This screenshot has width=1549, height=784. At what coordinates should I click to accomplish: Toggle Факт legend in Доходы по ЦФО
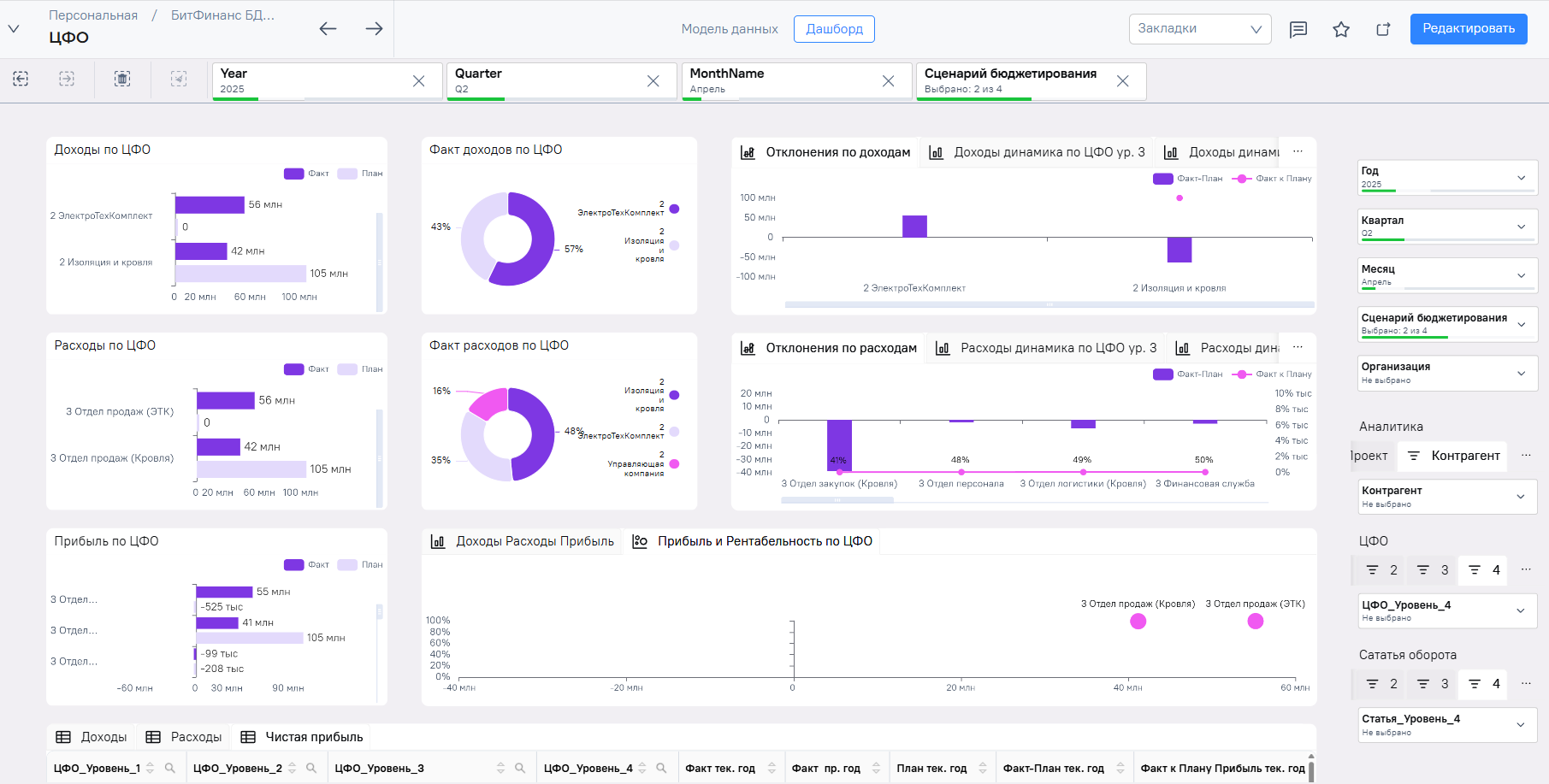click(306, 174)
